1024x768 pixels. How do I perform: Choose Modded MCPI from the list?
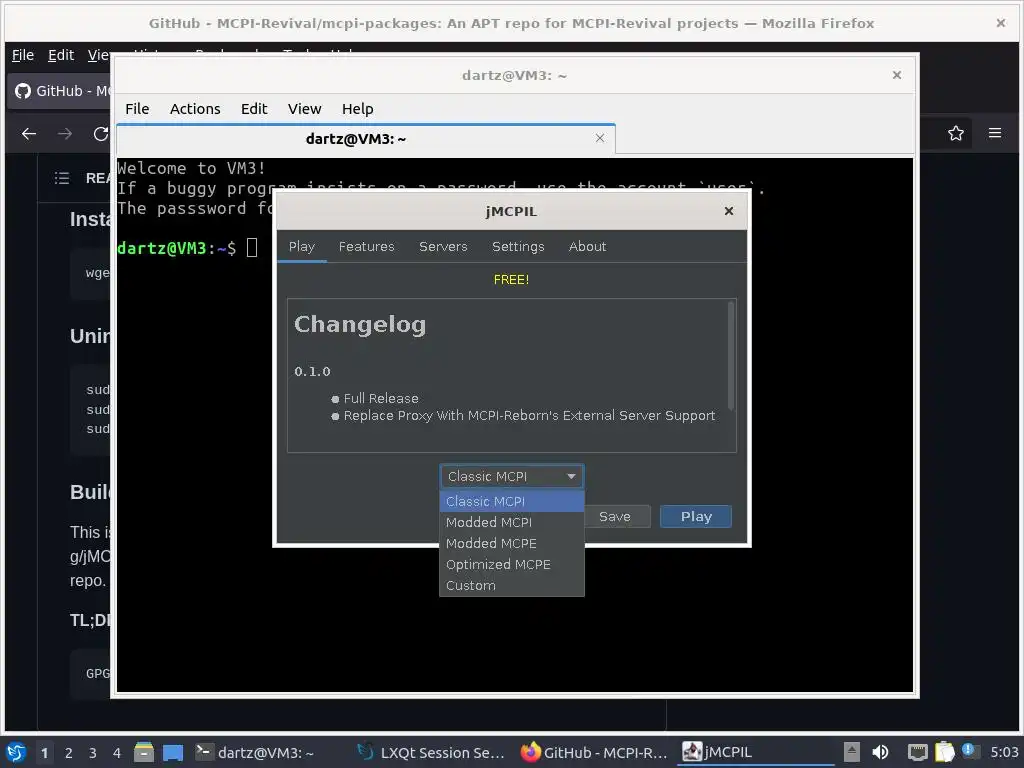pos(512,522)
